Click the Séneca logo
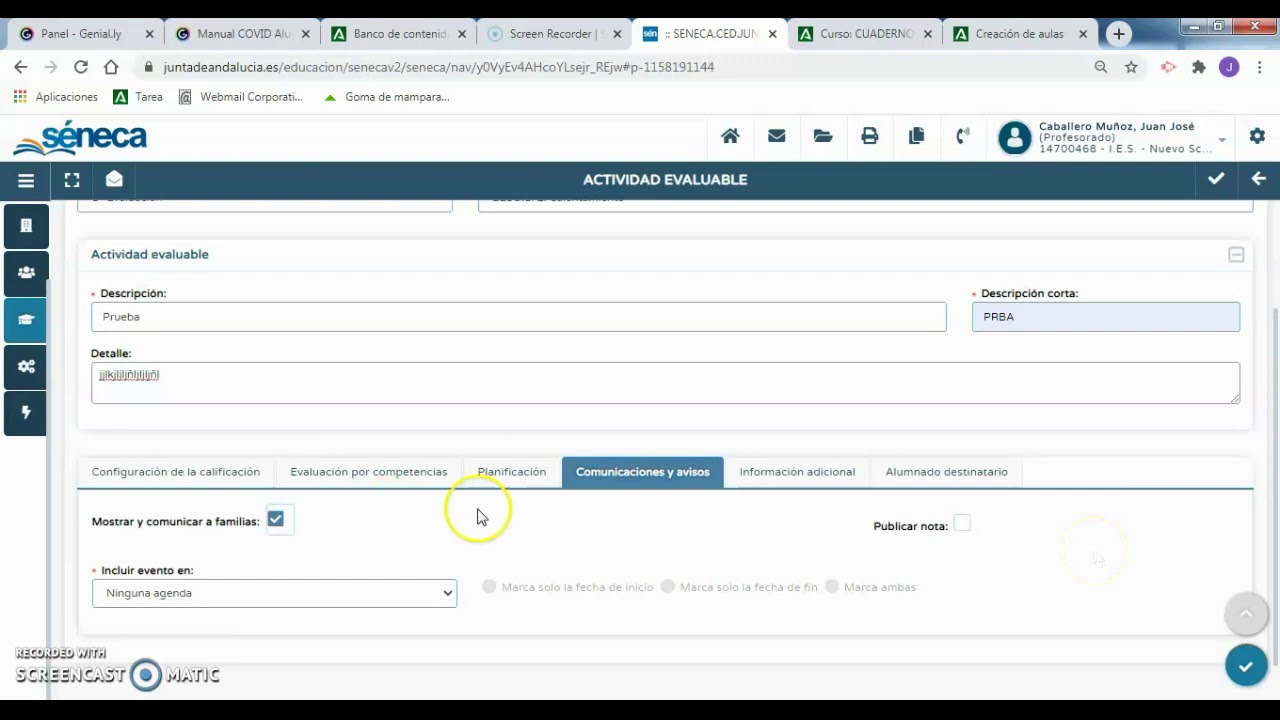 click(80, 138)
